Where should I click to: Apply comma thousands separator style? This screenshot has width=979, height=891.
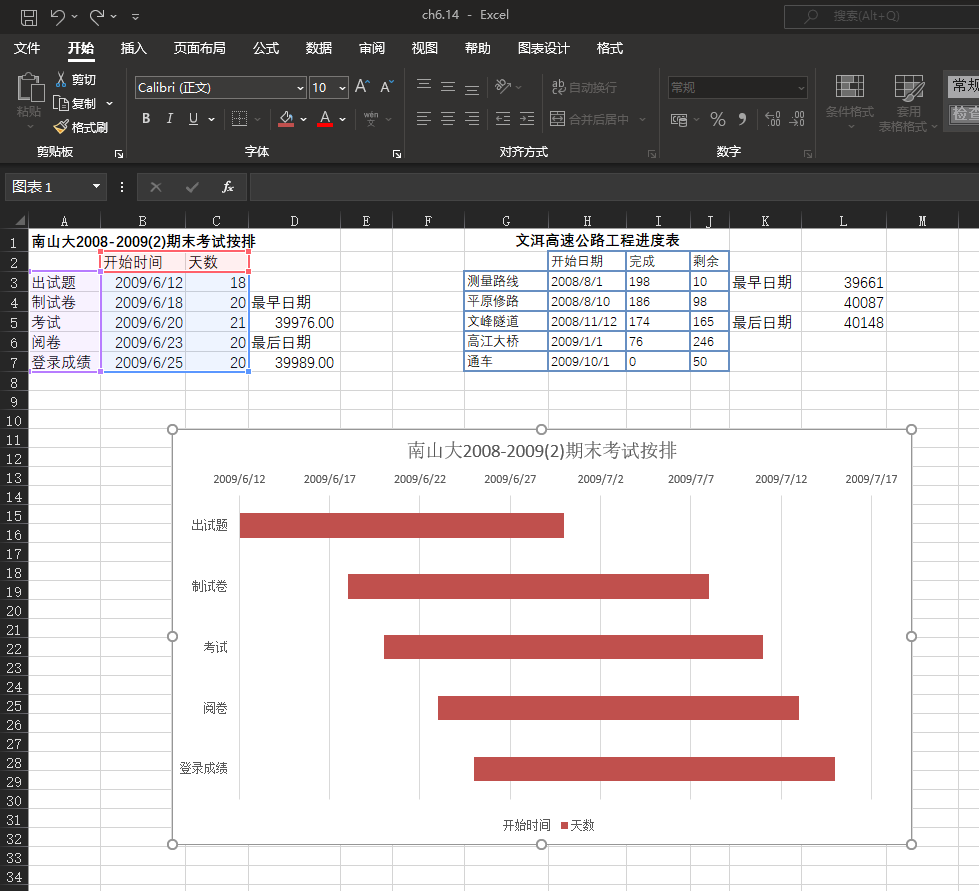click(x=742, y=119)
